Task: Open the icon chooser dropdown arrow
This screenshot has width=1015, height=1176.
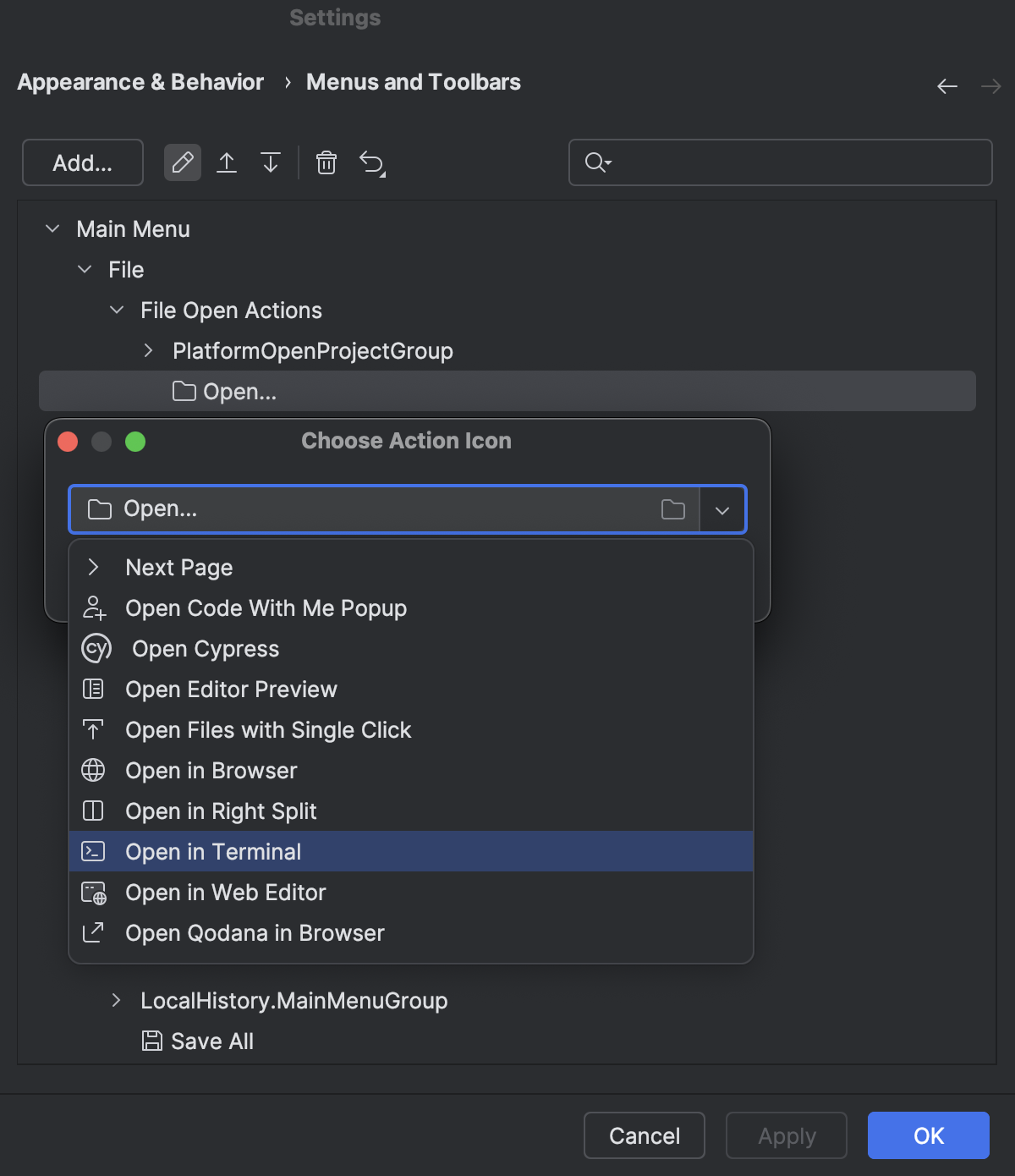Action: [723, 508]
